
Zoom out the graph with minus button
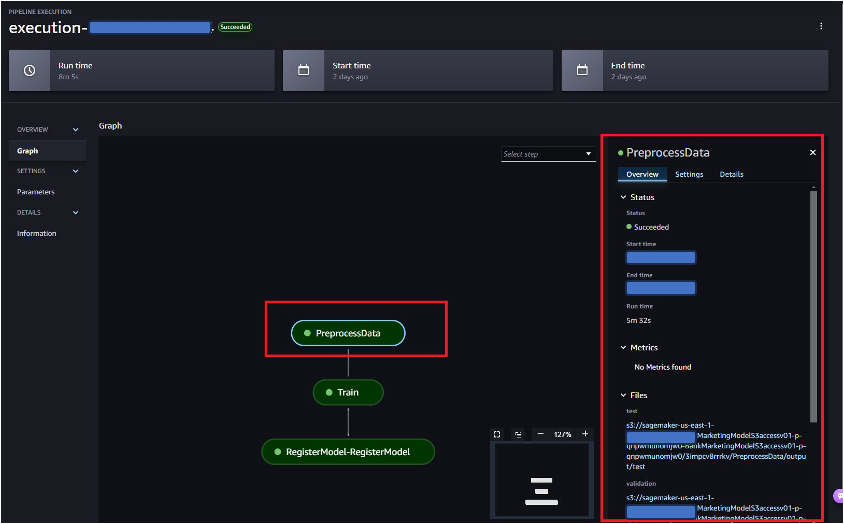coord(541,434)
